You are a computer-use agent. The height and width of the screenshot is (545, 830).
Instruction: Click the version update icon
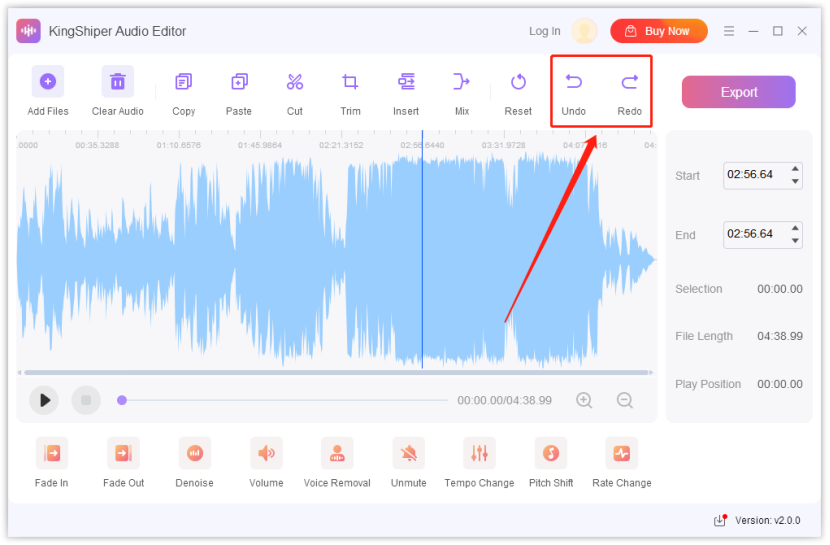pyautogui.click(x=720, y=521)
